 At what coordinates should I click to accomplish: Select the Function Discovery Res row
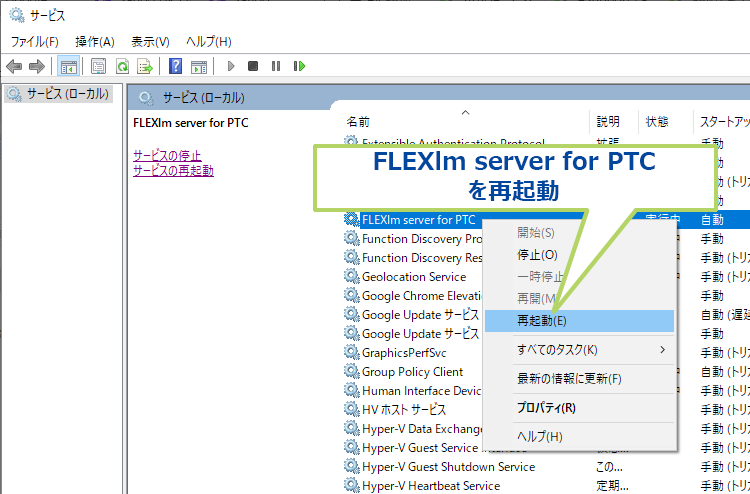pyautogui.click(x=422, y=258)
